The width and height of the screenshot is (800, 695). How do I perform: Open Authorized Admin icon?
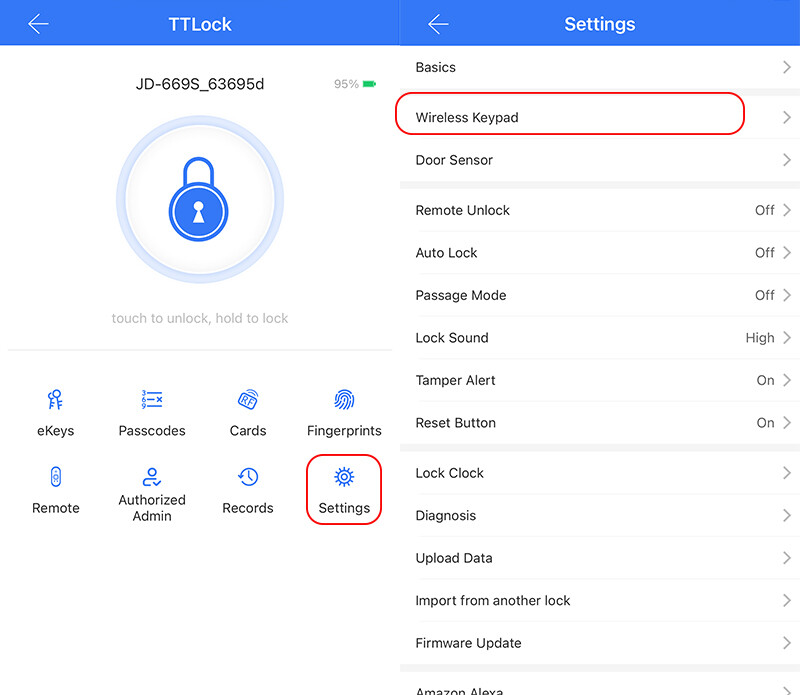click(x=152, y=478)
